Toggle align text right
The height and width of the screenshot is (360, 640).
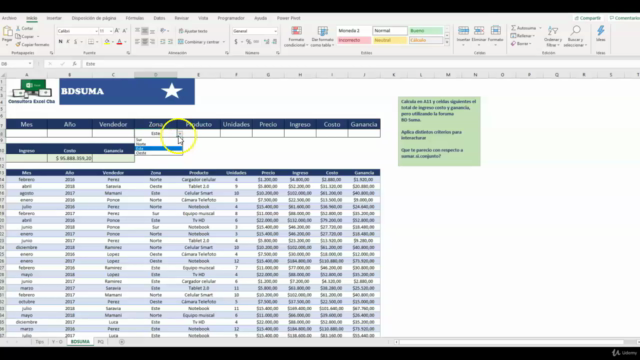click(152, 42)
